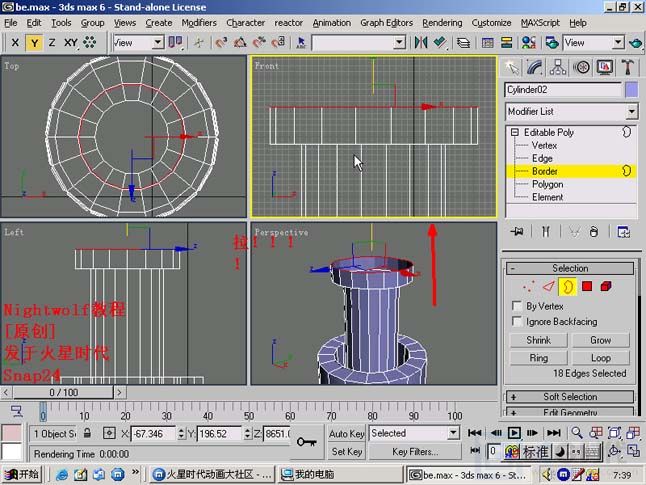Select the Polygon selection level icon
Screen dimensions: 646x485
pos(587,286)
